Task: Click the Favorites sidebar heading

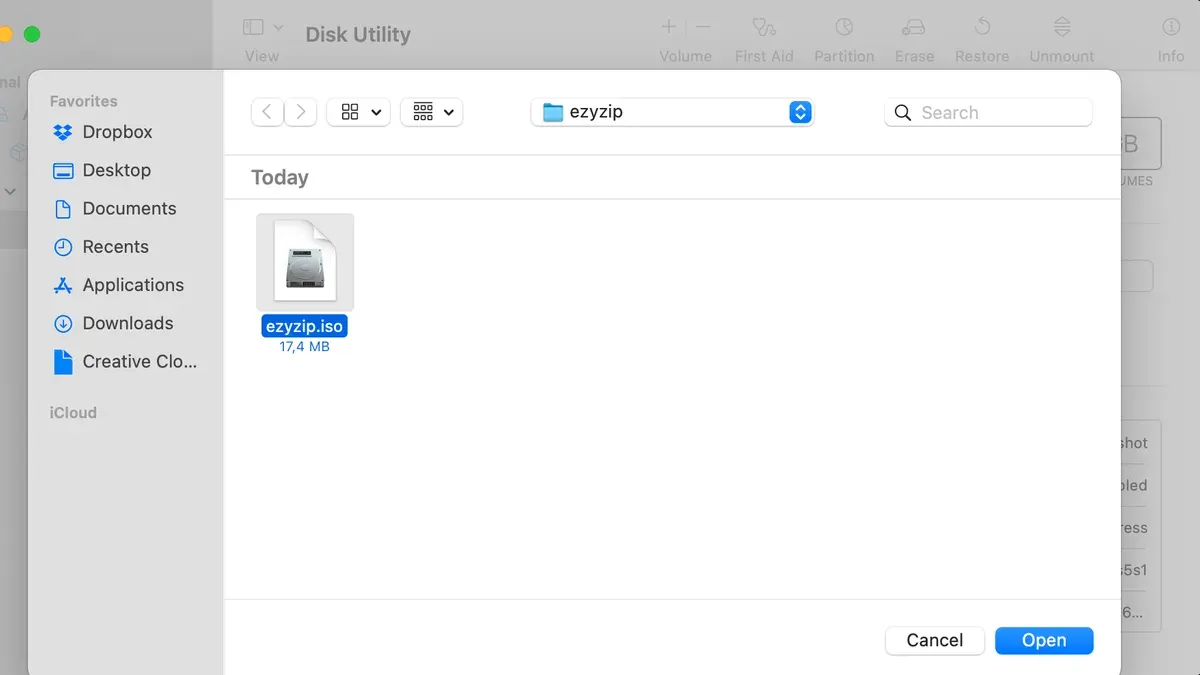Action: (x=83, y=101)
